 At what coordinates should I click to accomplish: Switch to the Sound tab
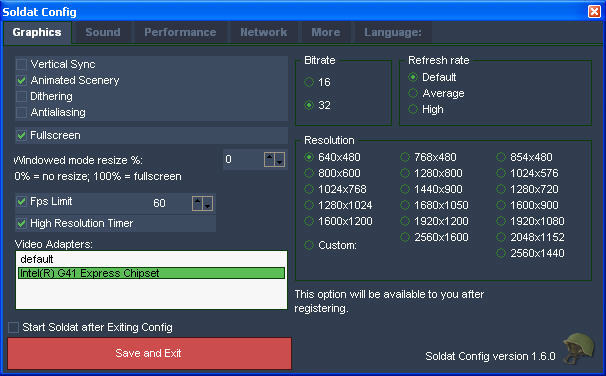[103, 32]
